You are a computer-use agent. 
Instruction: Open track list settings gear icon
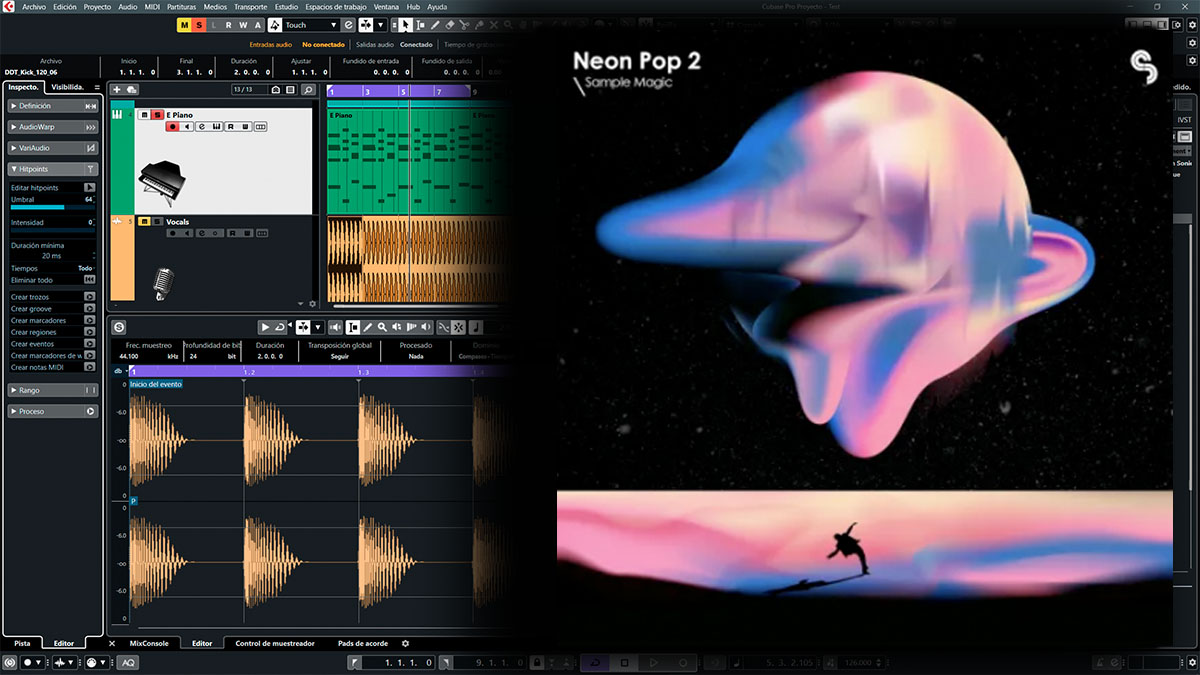pos(312,304)
